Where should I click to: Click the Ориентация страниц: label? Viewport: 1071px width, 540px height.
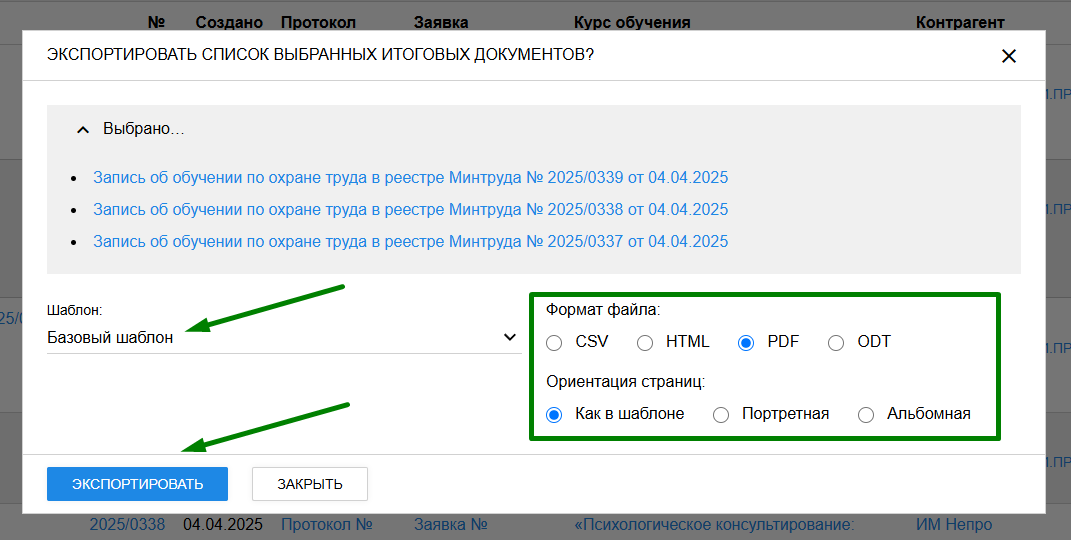point(626,382)
